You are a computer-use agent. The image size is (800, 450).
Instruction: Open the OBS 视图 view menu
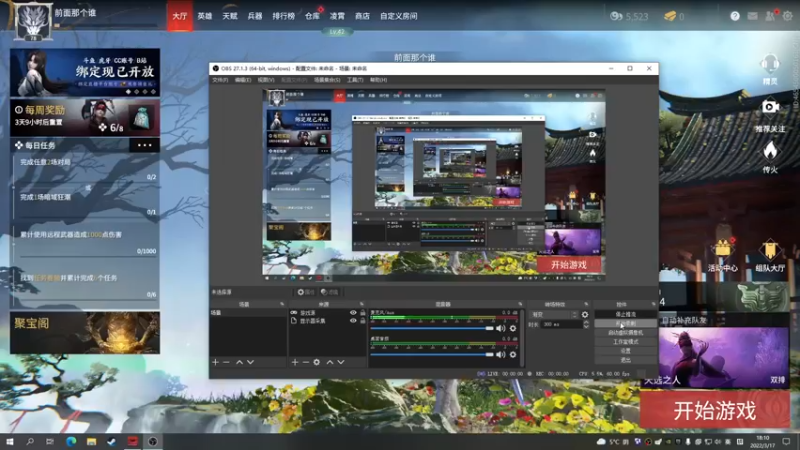[x=266, y=80]
